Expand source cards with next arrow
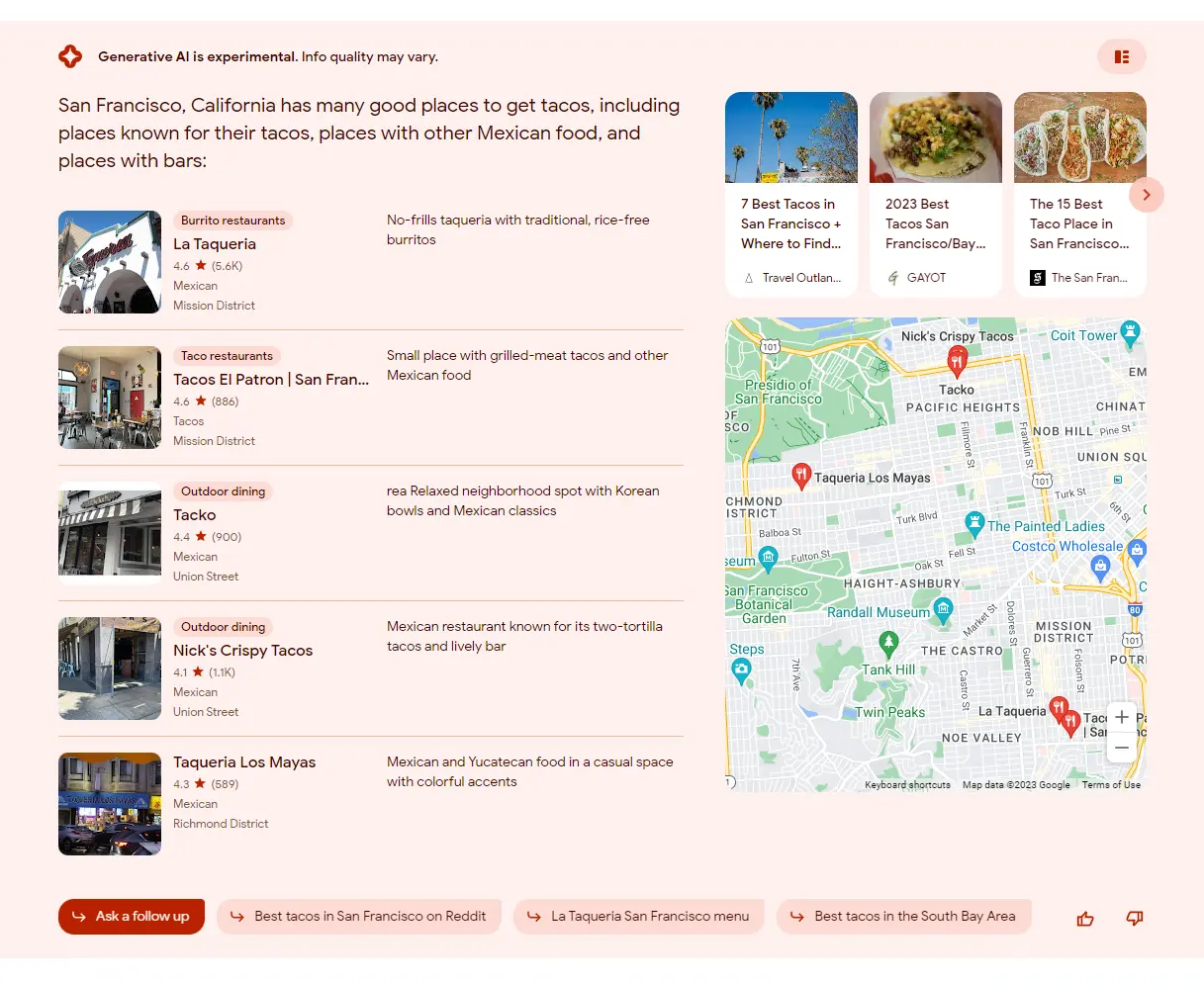This screenshot has width=1204, height=982. (1146, 195)
